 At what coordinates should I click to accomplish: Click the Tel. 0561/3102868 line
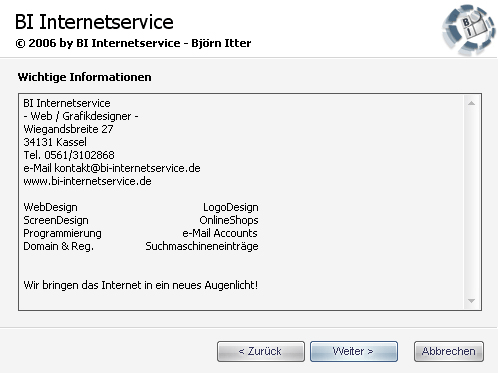coord(69,155)
